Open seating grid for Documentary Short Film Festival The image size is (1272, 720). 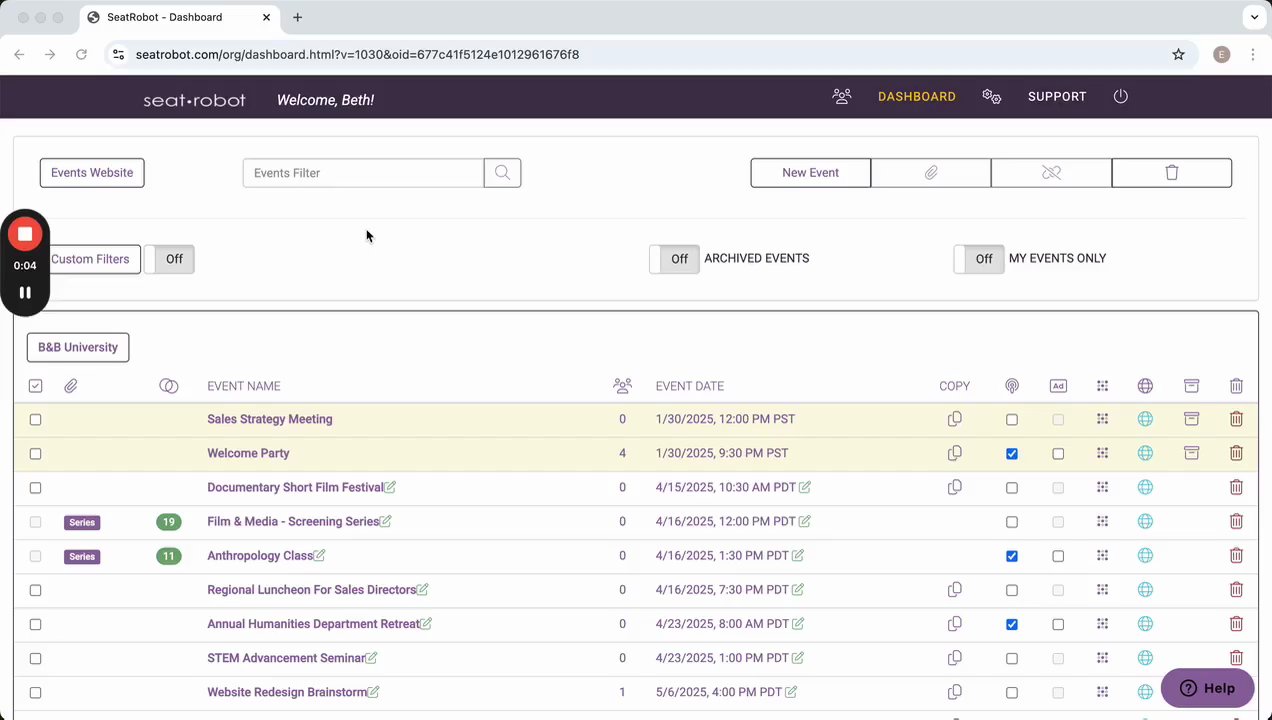click(1102, 487)
